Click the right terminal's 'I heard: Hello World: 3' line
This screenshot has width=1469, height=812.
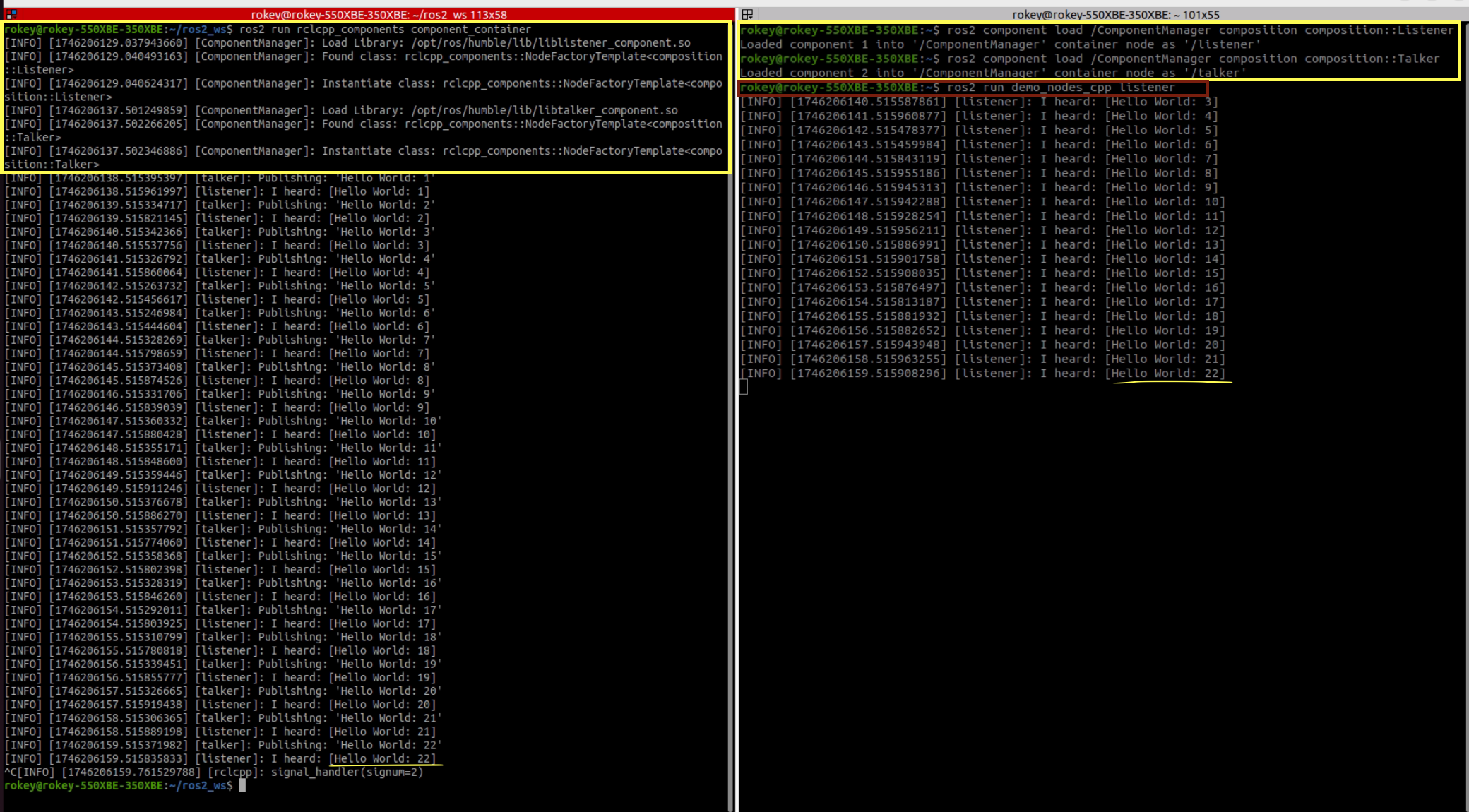[x=1129, y=102]
